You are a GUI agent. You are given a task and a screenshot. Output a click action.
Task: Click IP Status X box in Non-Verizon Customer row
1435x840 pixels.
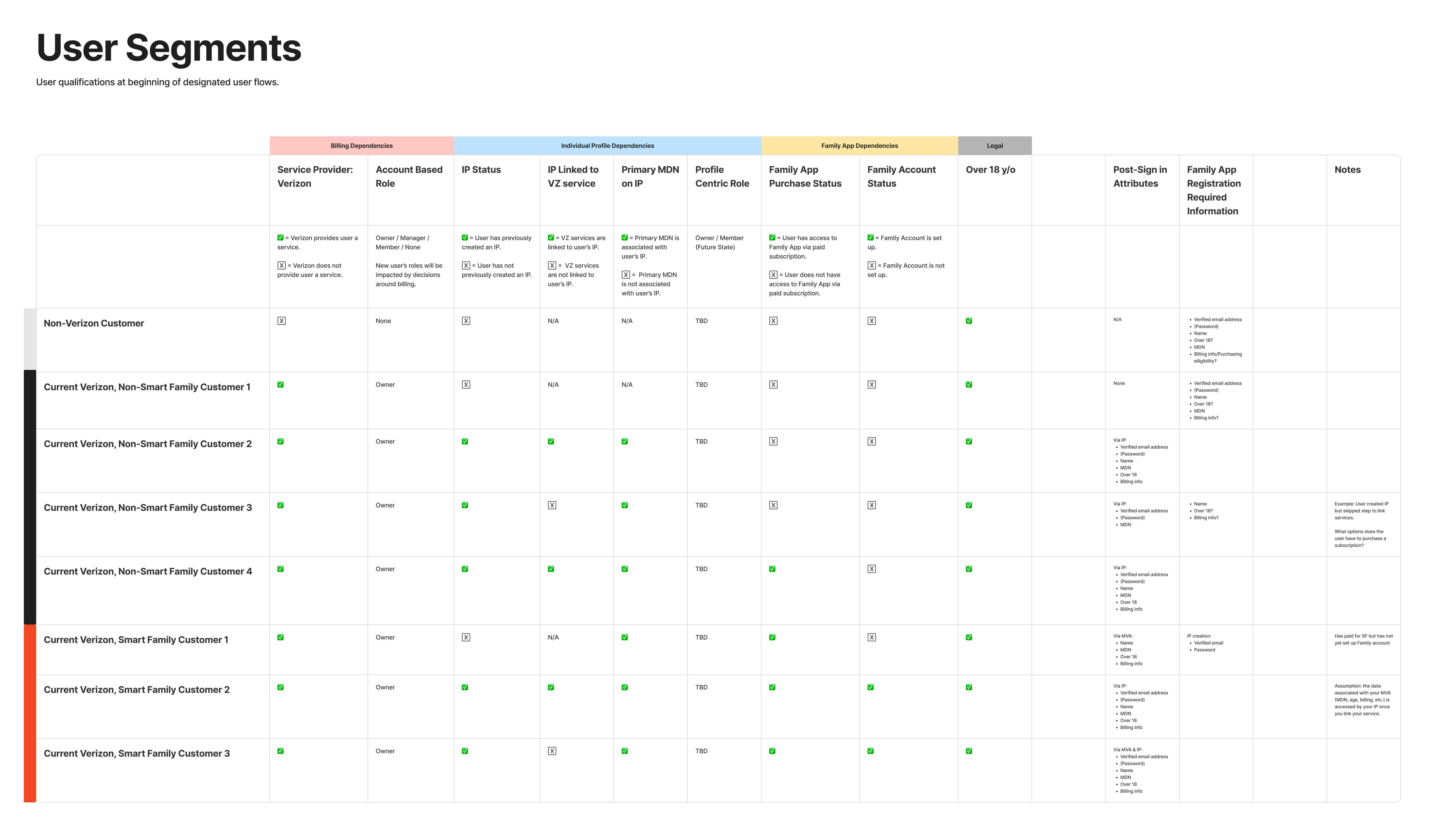click(466, 321)
